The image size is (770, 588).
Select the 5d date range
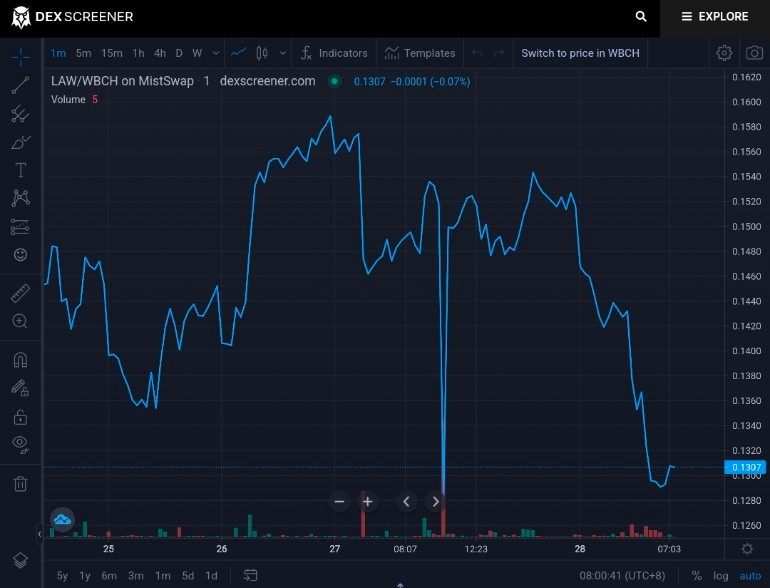pyautogui.click(x=188, y=576)
